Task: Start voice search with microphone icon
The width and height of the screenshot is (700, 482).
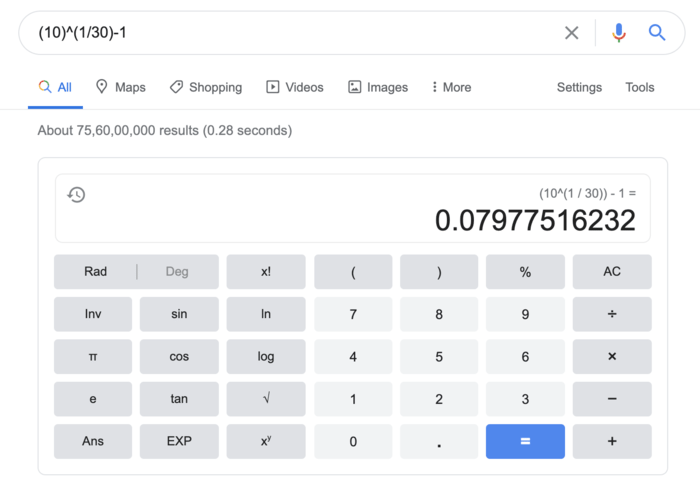Action: coord(619,33)
